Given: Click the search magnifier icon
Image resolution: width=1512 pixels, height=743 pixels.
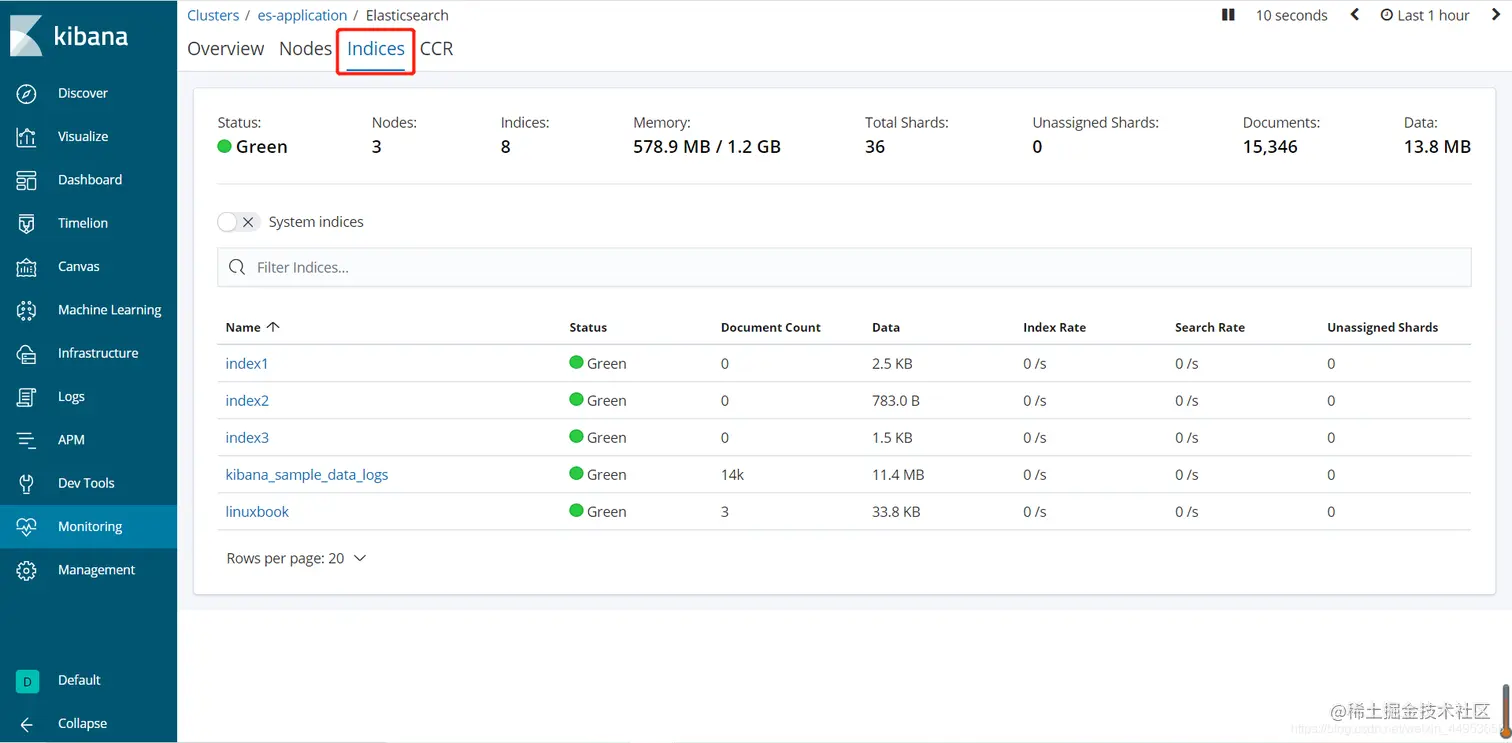Looking at the screenshot, I should point(237,267).
